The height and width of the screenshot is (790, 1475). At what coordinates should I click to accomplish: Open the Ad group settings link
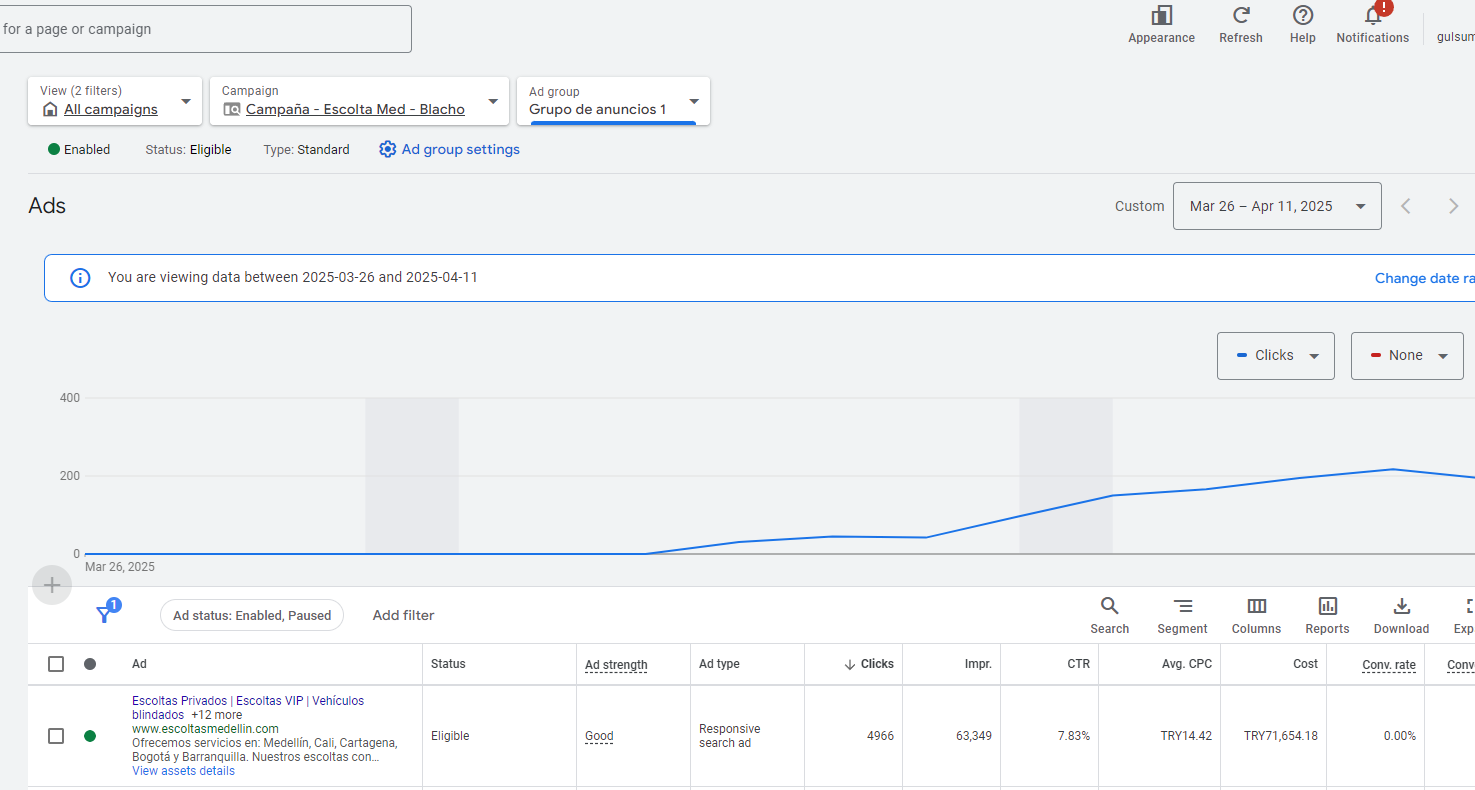click(x=460, y=149)
